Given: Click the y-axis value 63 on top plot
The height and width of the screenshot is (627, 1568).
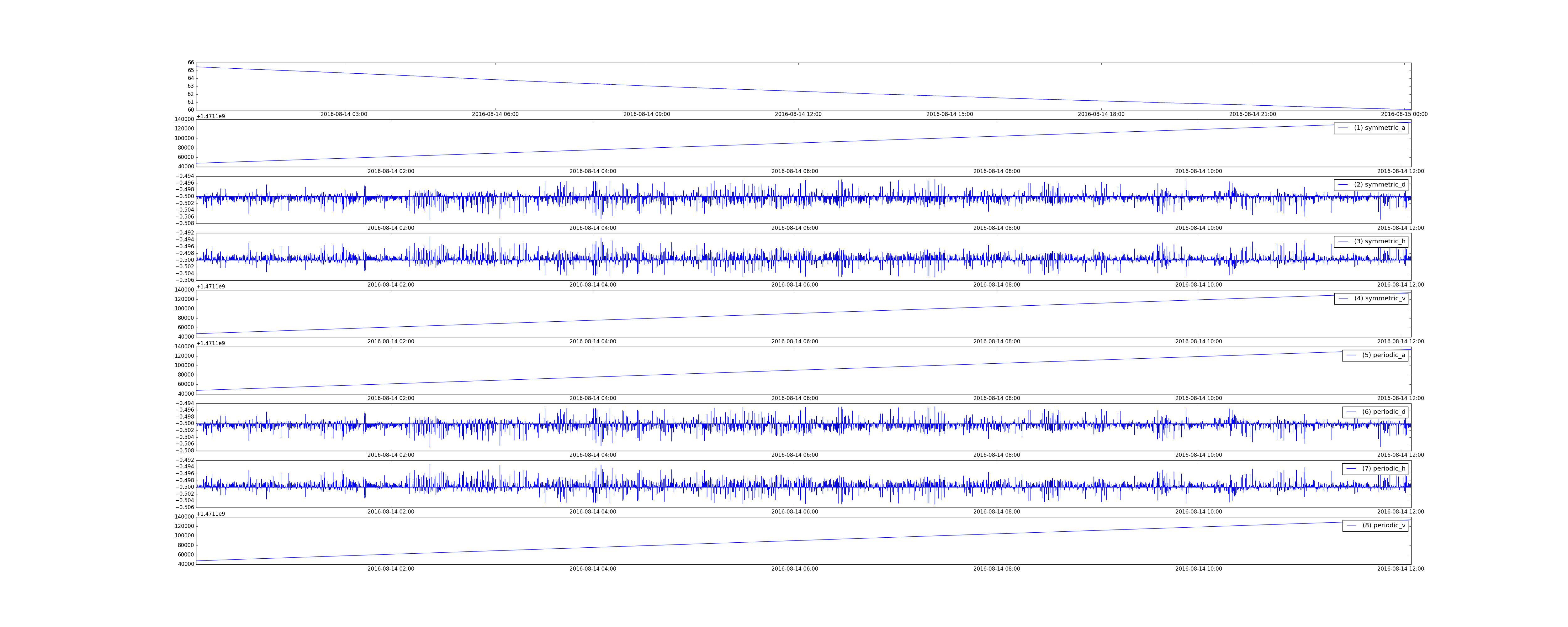Looking at the screenshot, I should coord(191,87).
